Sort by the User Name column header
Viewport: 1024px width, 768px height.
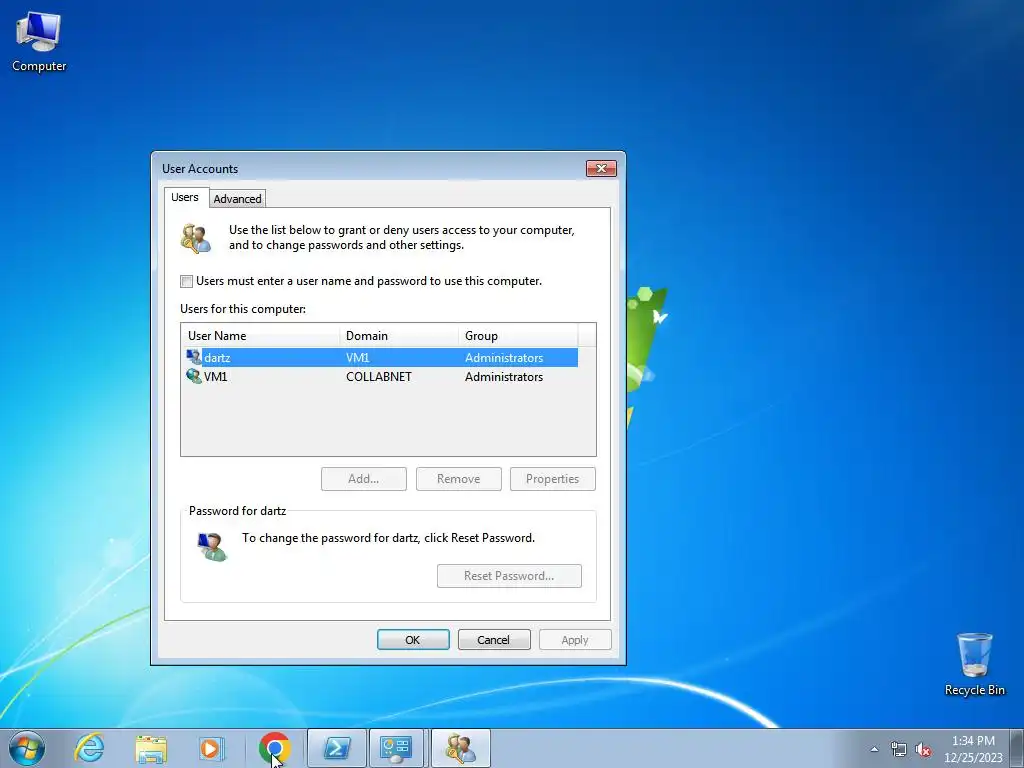[261, 336]
